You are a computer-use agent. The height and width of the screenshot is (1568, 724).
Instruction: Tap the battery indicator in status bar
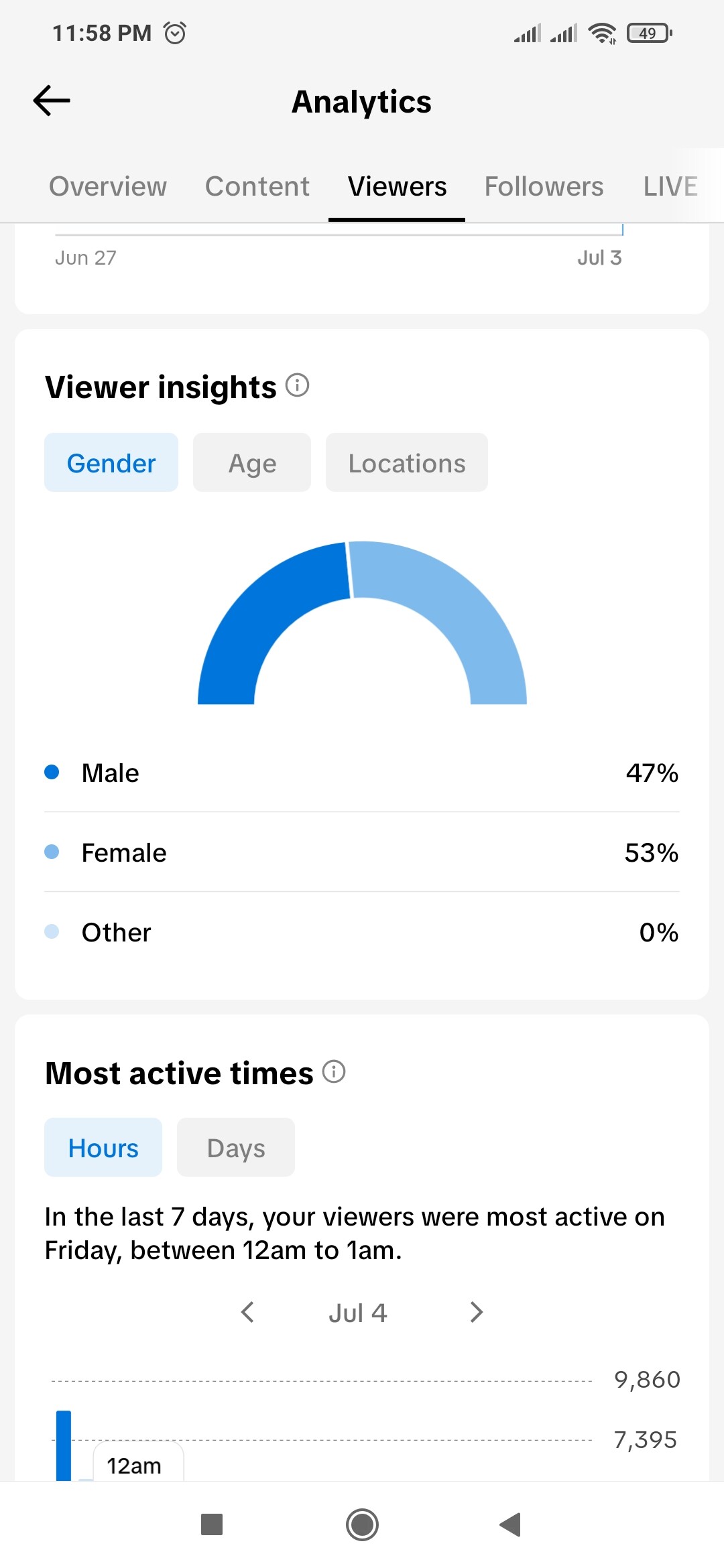coord(650,33)
